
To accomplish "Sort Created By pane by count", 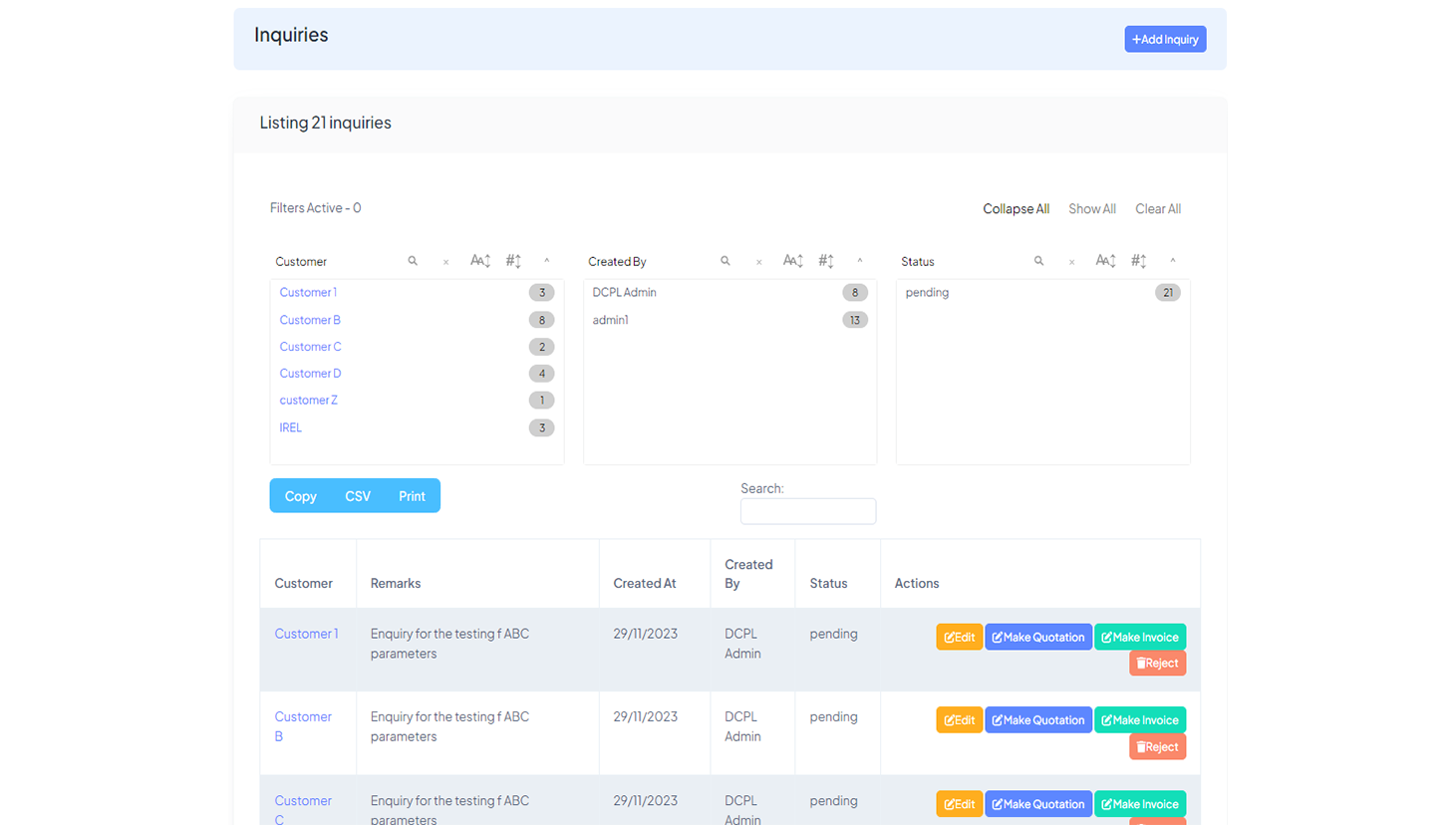I will (x=826, y=261).
